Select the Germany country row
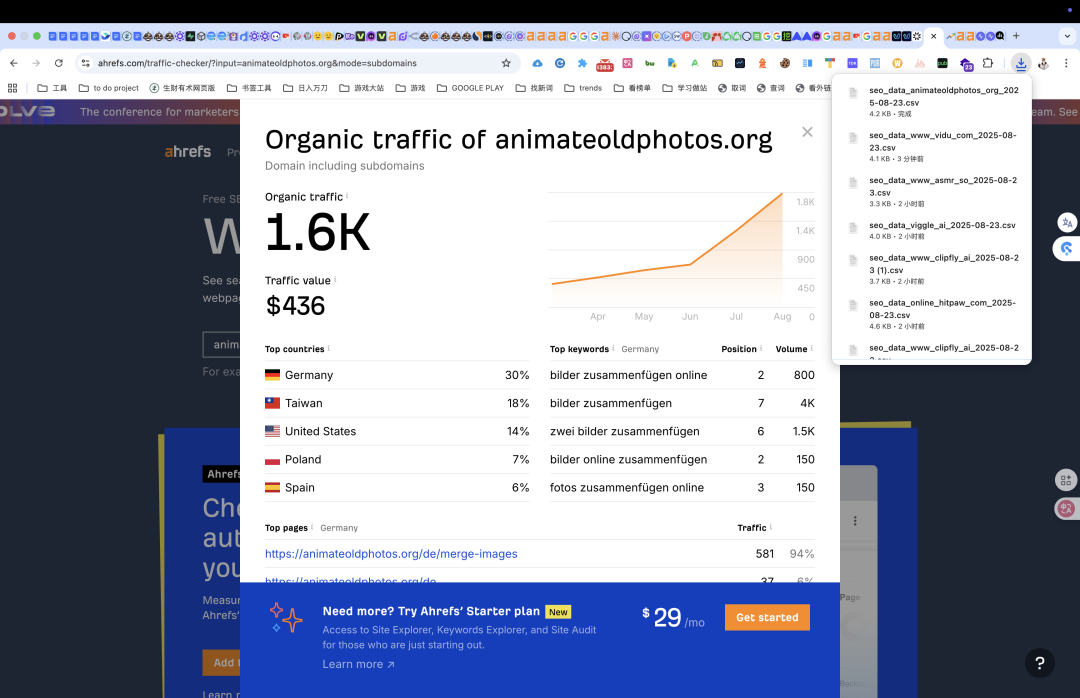The width and height of the screenshot is (1080, 698). click(x=397, y=375)
